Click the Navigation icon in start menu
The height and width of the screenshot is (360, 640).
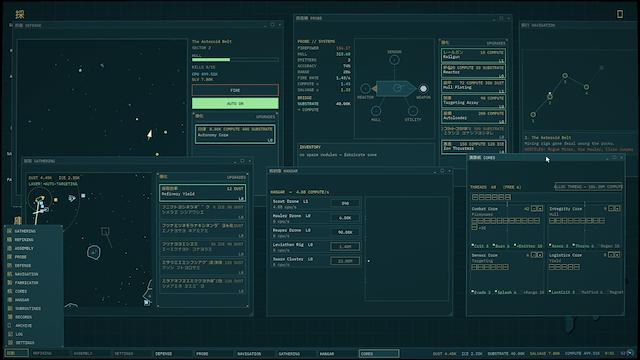(10, 274)
